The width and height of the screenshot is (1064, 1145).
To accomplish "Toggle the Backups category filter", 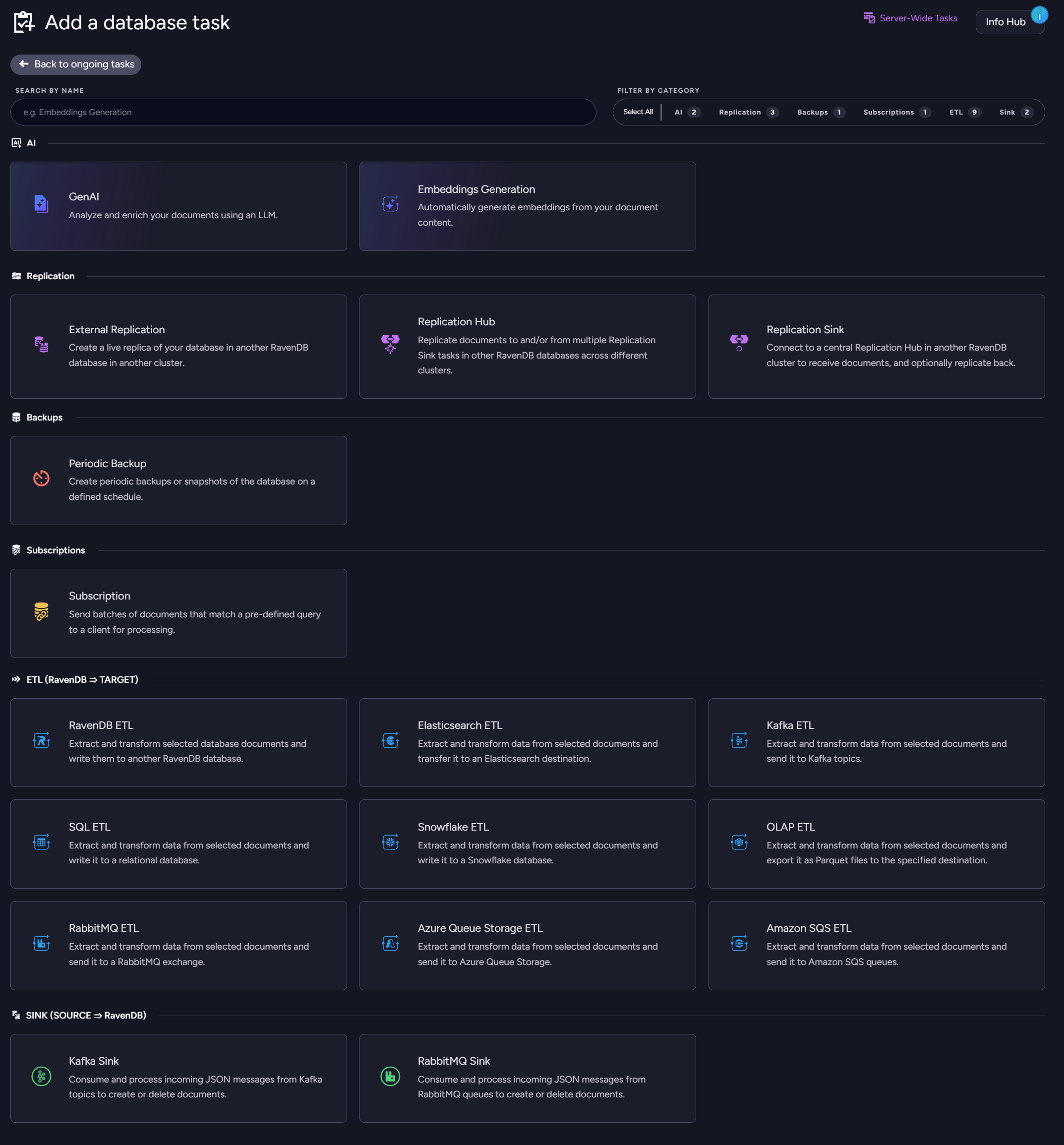I will (x=821, y=112).
